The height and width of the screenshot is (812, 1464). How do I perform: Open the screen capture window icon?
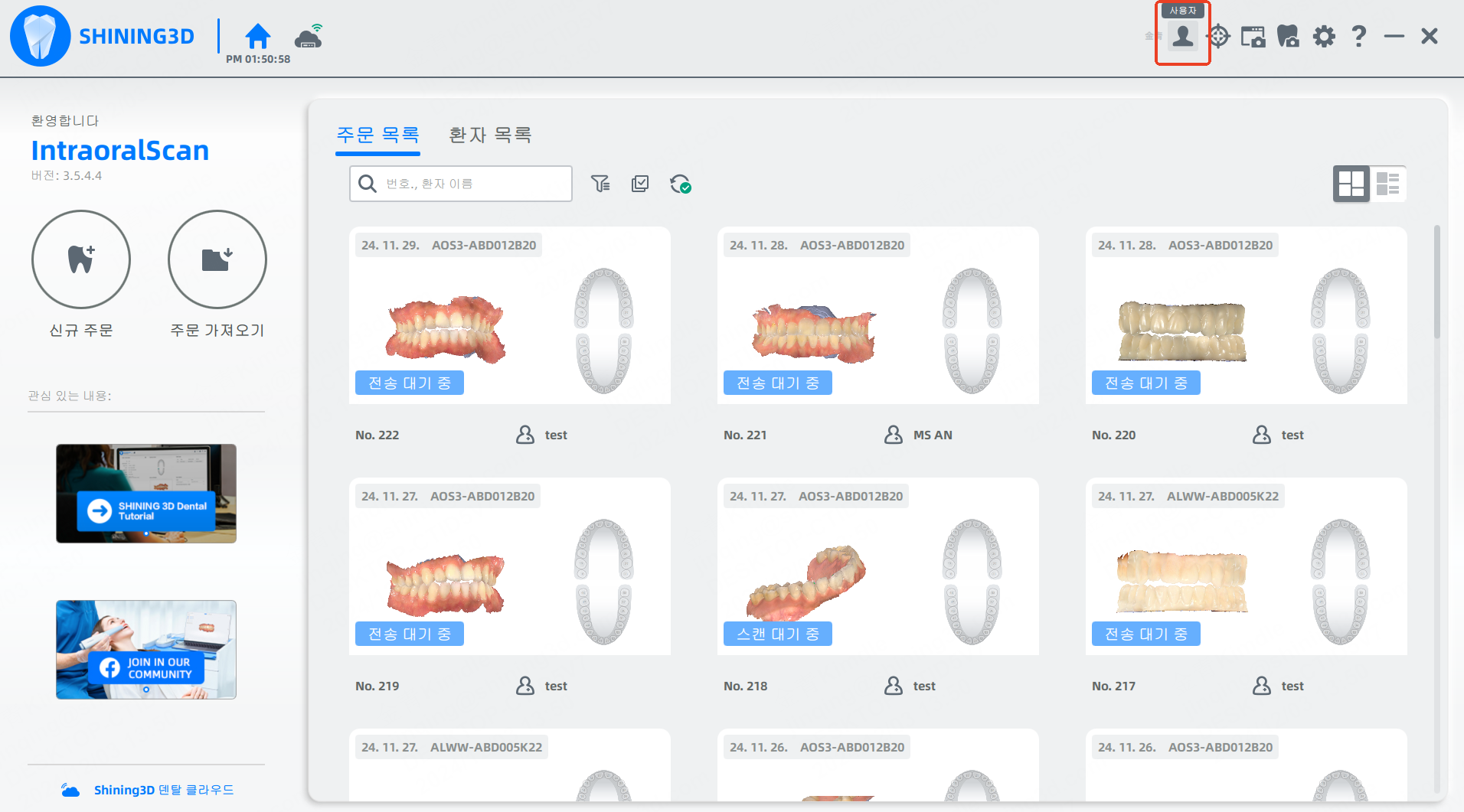tap(1253, 36)
